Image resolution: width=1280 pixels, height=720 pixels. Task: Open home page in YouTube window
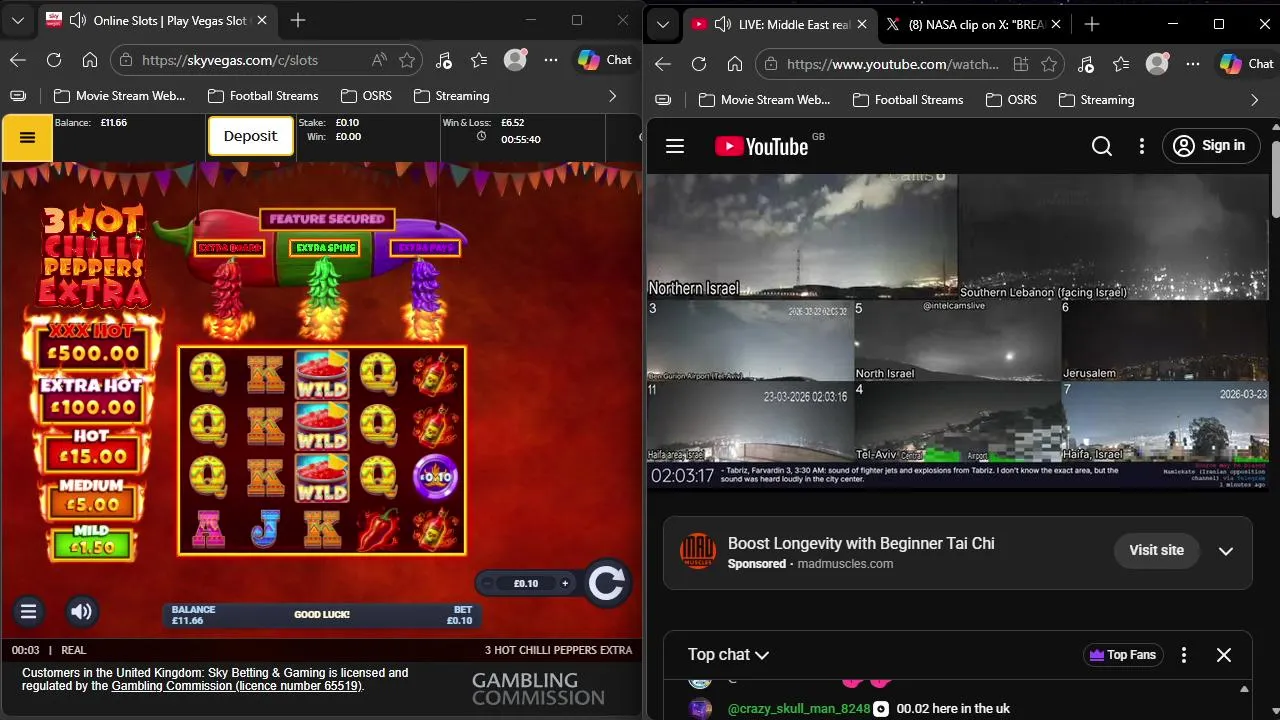click(735, 64)
